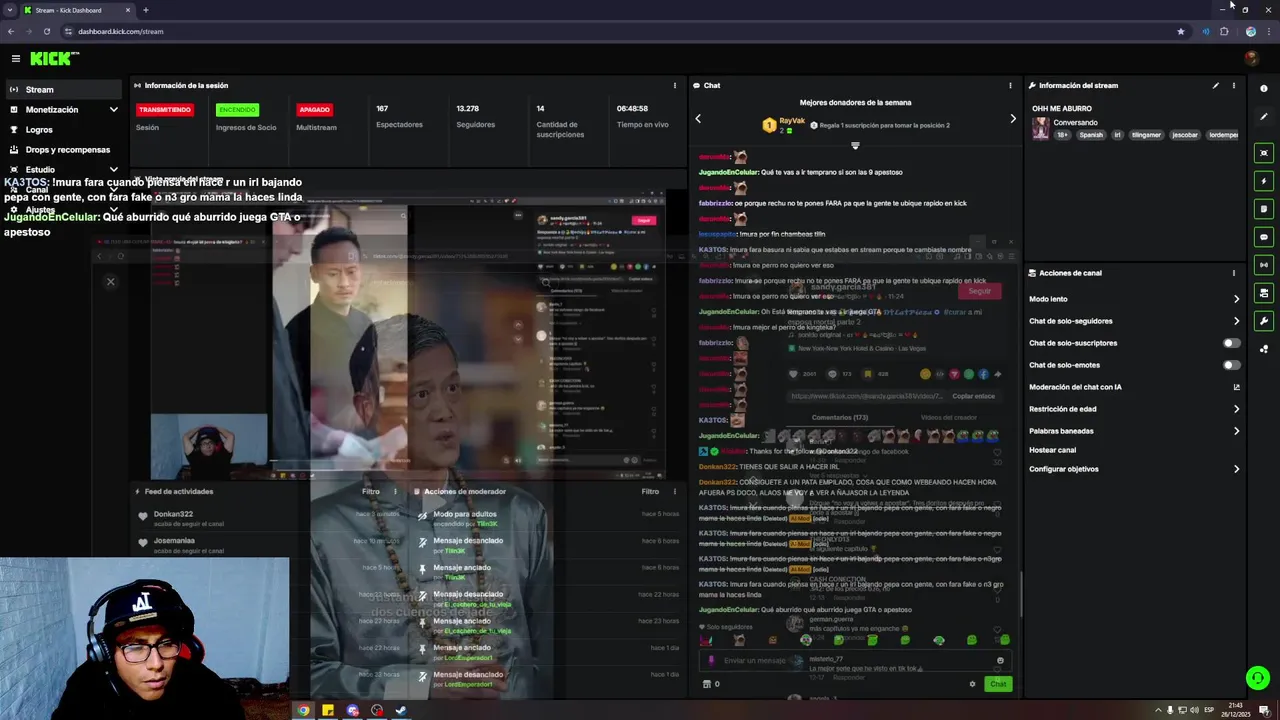
Task: Select the Donkan322 follow activity entry
Action: (x=270, y=517)
